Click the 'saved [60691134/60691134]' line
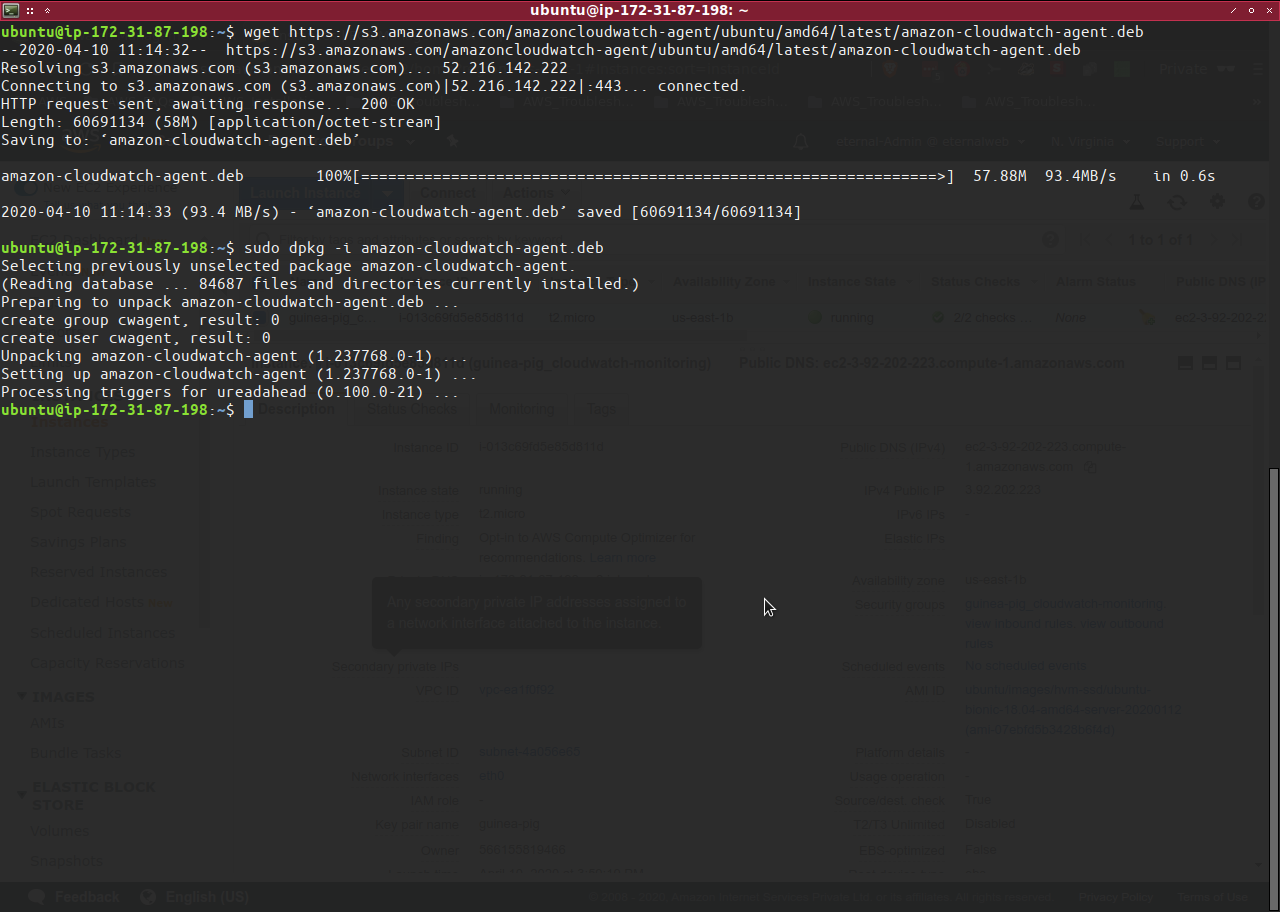 coord(401,212)
